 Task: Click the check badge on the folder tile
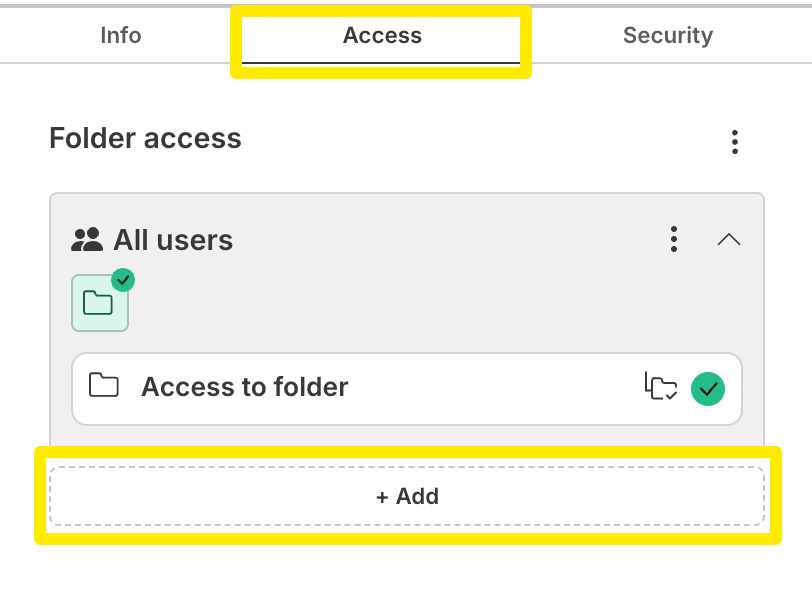coord(123,280)
